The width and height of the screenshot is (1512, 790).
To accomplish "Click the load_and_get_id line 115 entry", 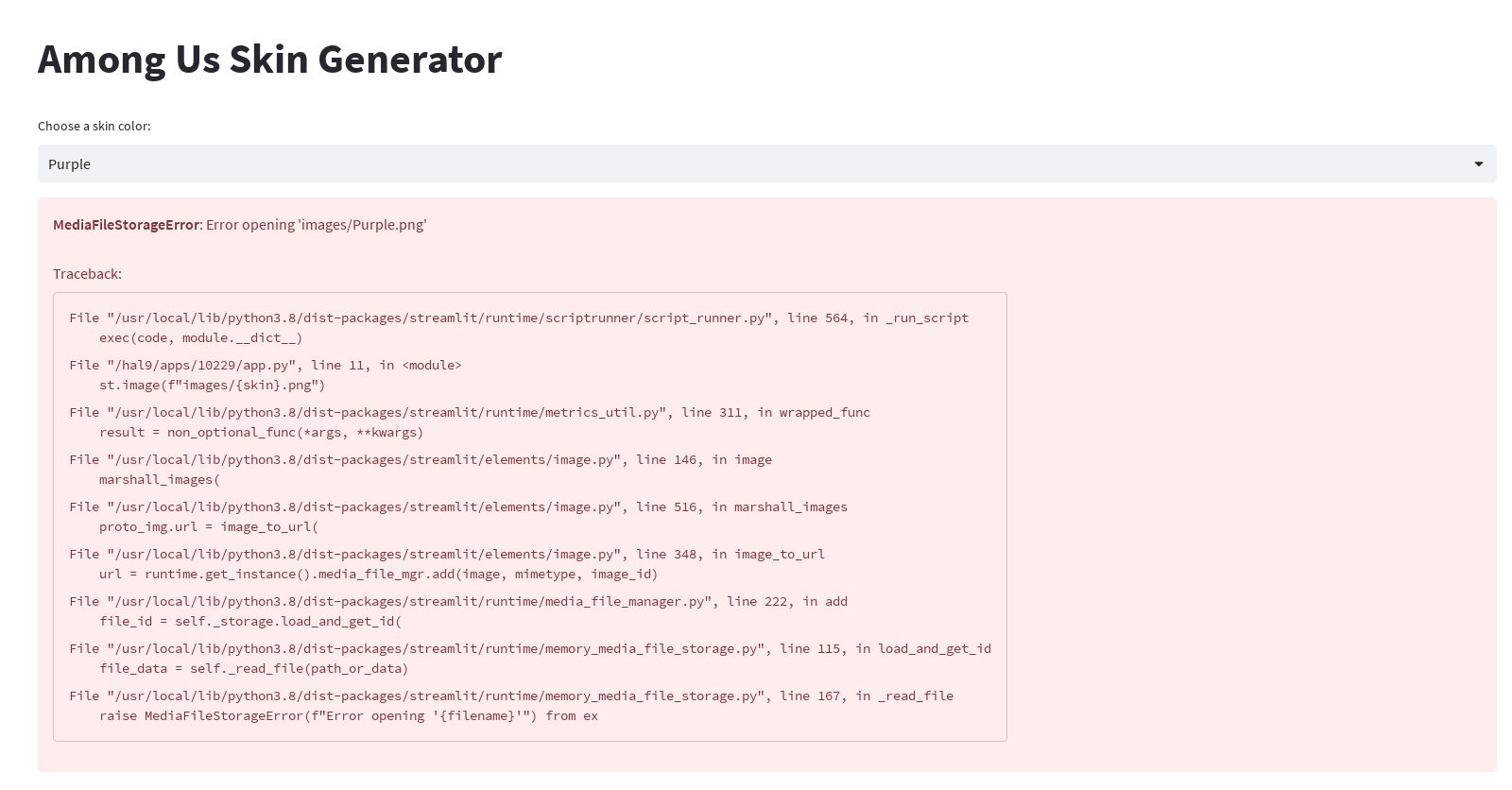I will [529, 648].
